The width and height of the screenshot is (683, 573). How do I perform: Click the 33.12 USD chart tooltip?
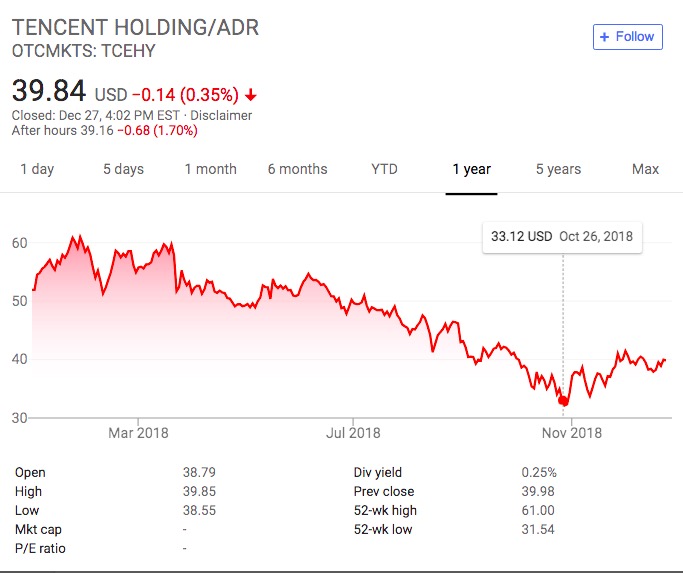tap(562, 237)
